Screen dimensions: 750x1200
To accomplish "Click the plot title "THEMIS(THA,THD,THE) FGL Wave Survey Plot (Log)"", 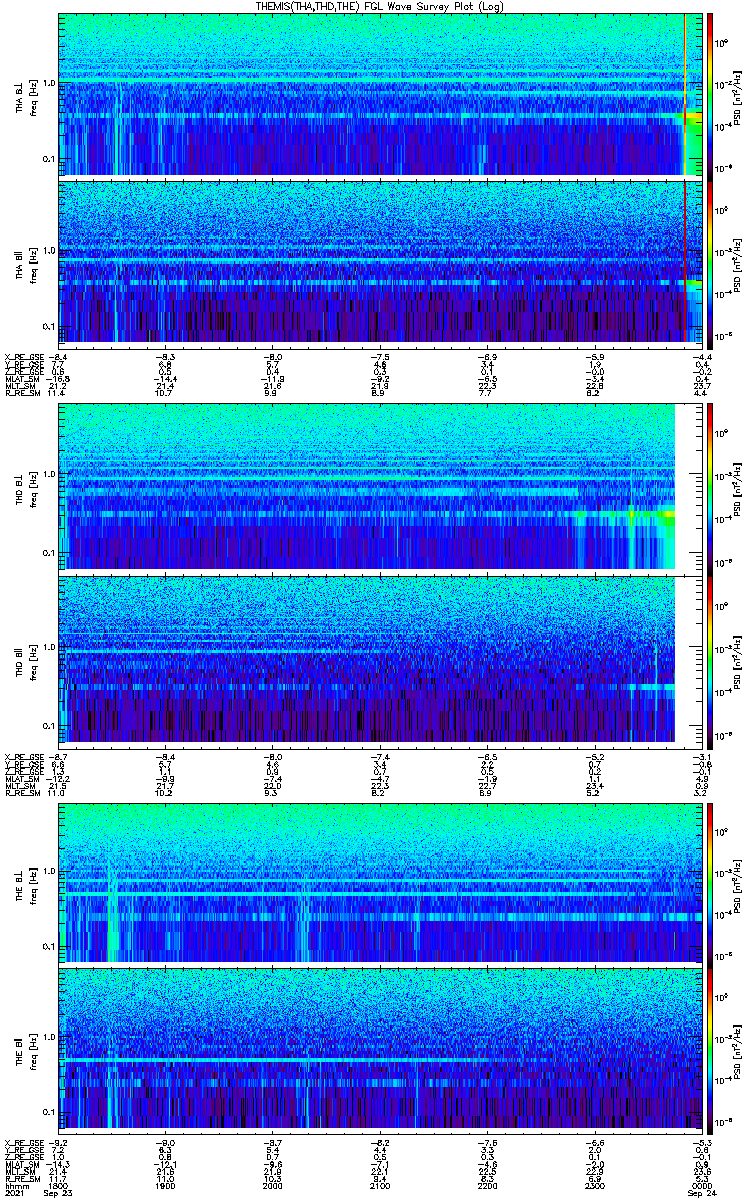I will click(379, 6).
